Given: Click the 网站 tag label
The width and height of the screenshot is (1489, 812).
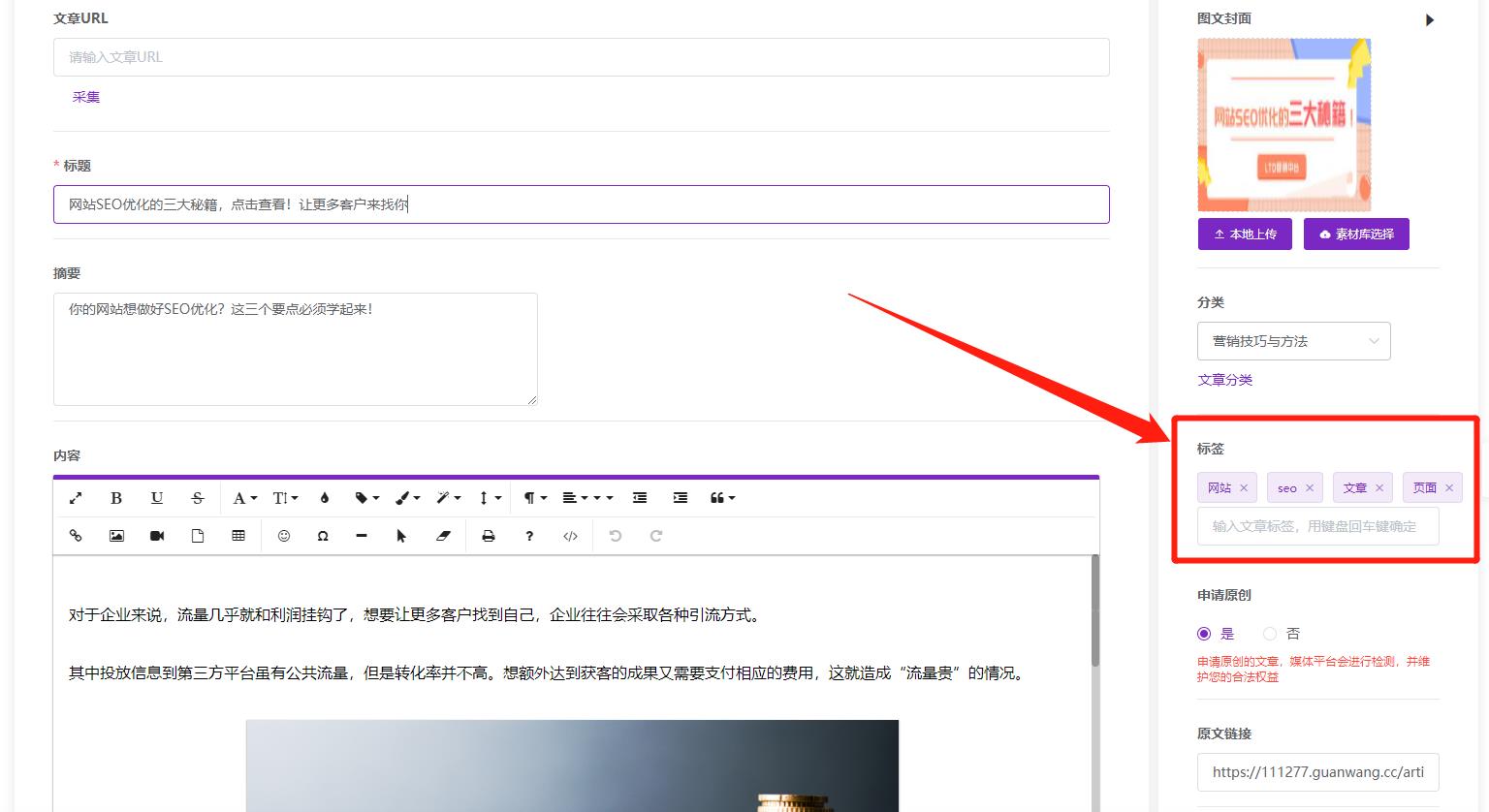Looking at the screenshot, I should [x=1219, y=487].
